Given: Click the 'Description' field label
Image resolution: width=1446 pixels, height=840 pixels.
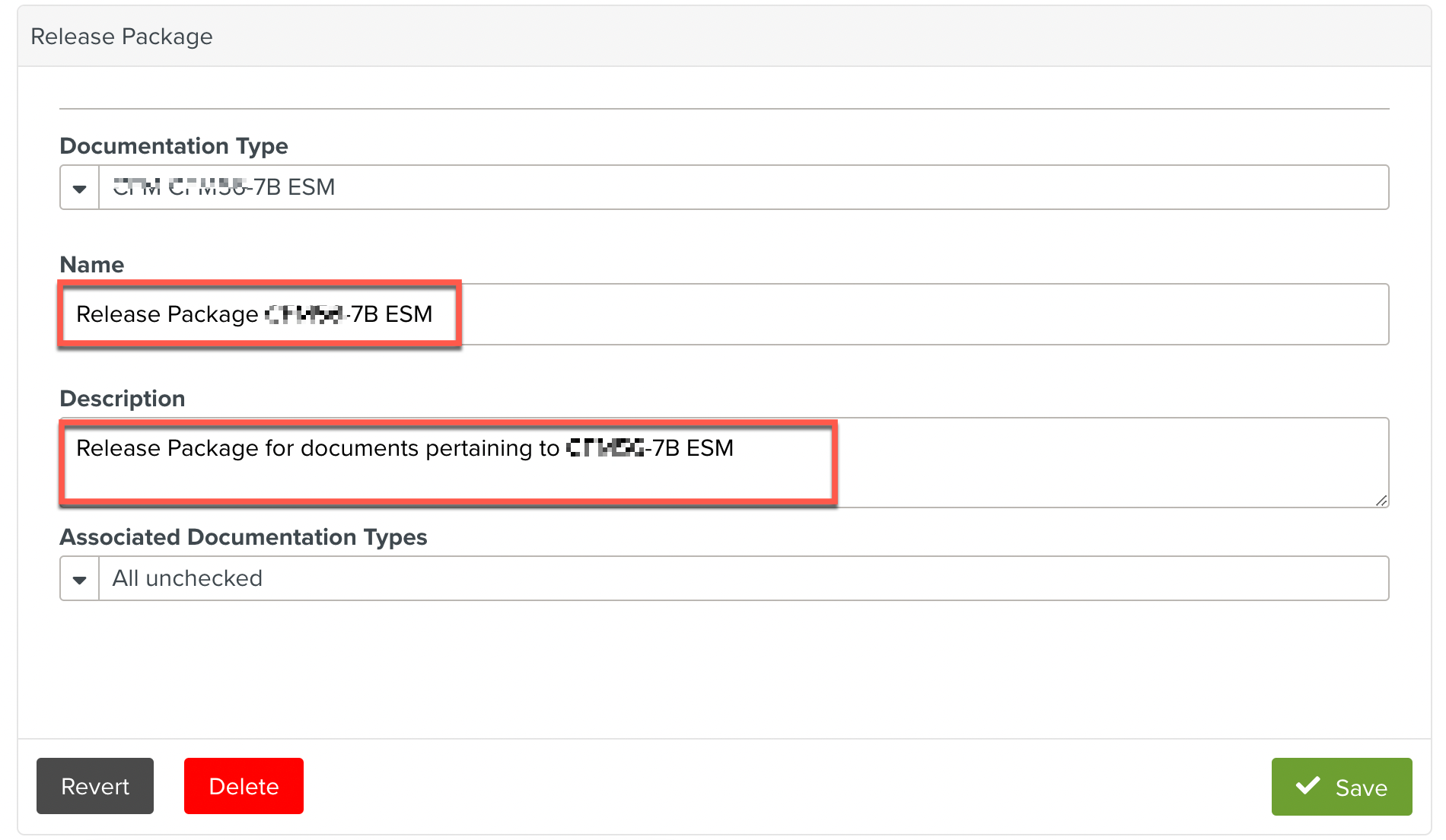Looking at the screenshot, I should [122, 398].
